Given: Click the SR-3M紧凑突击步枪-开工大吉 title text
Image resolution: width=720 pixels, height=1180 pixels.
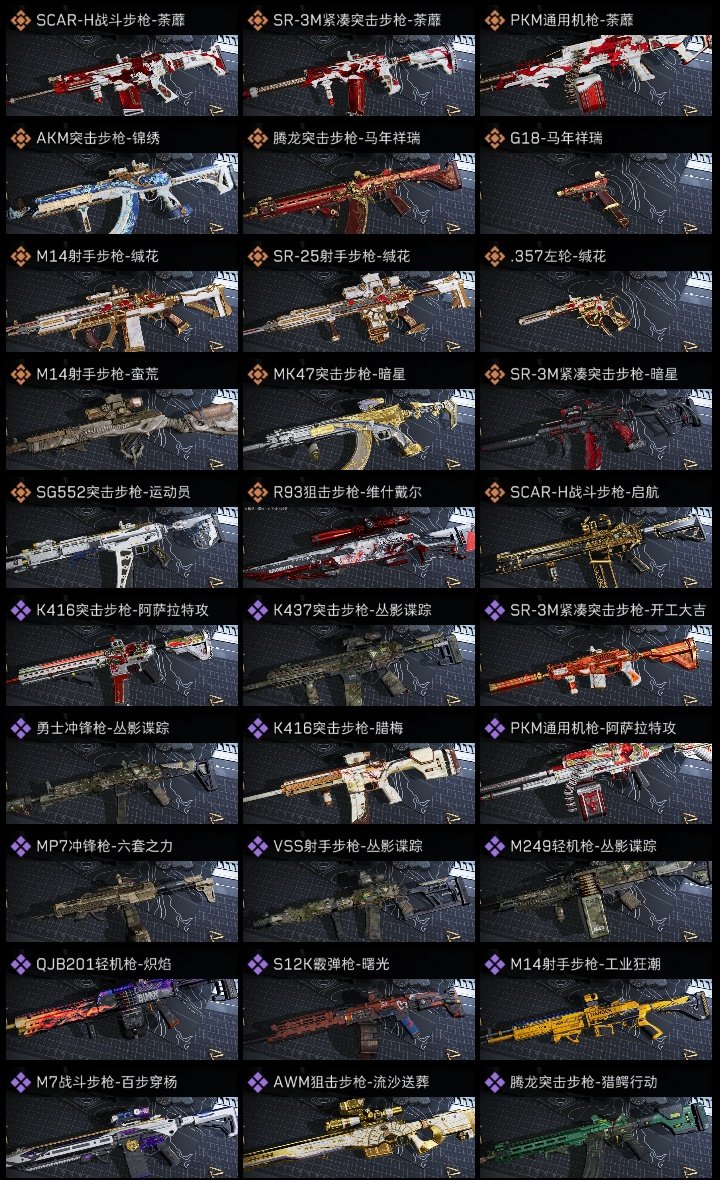Looking at the screenshot, I should pyautogui.click(x=608, y=610).
